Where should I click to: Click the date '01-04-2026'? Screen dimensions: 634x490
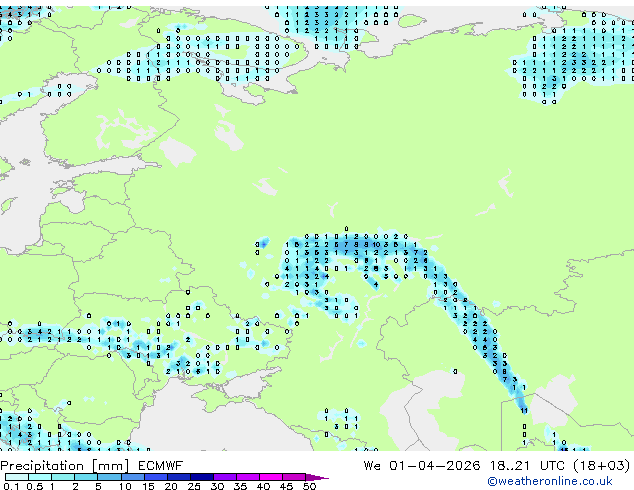click(435, 466)
